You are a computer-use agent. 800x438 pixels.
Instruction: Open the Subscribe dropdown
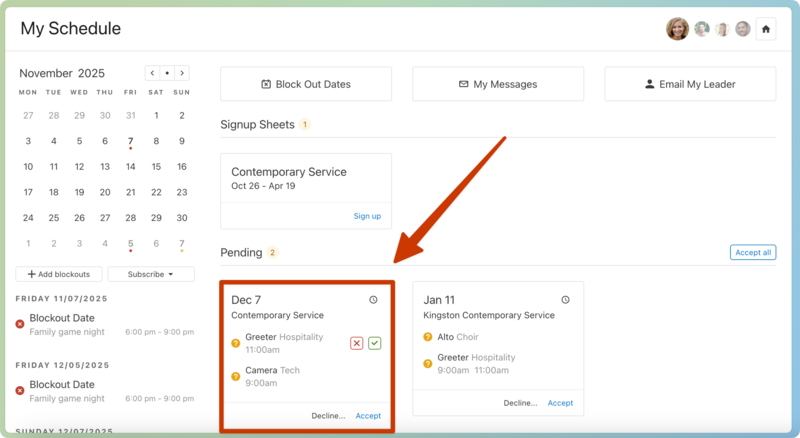[151, 274]
